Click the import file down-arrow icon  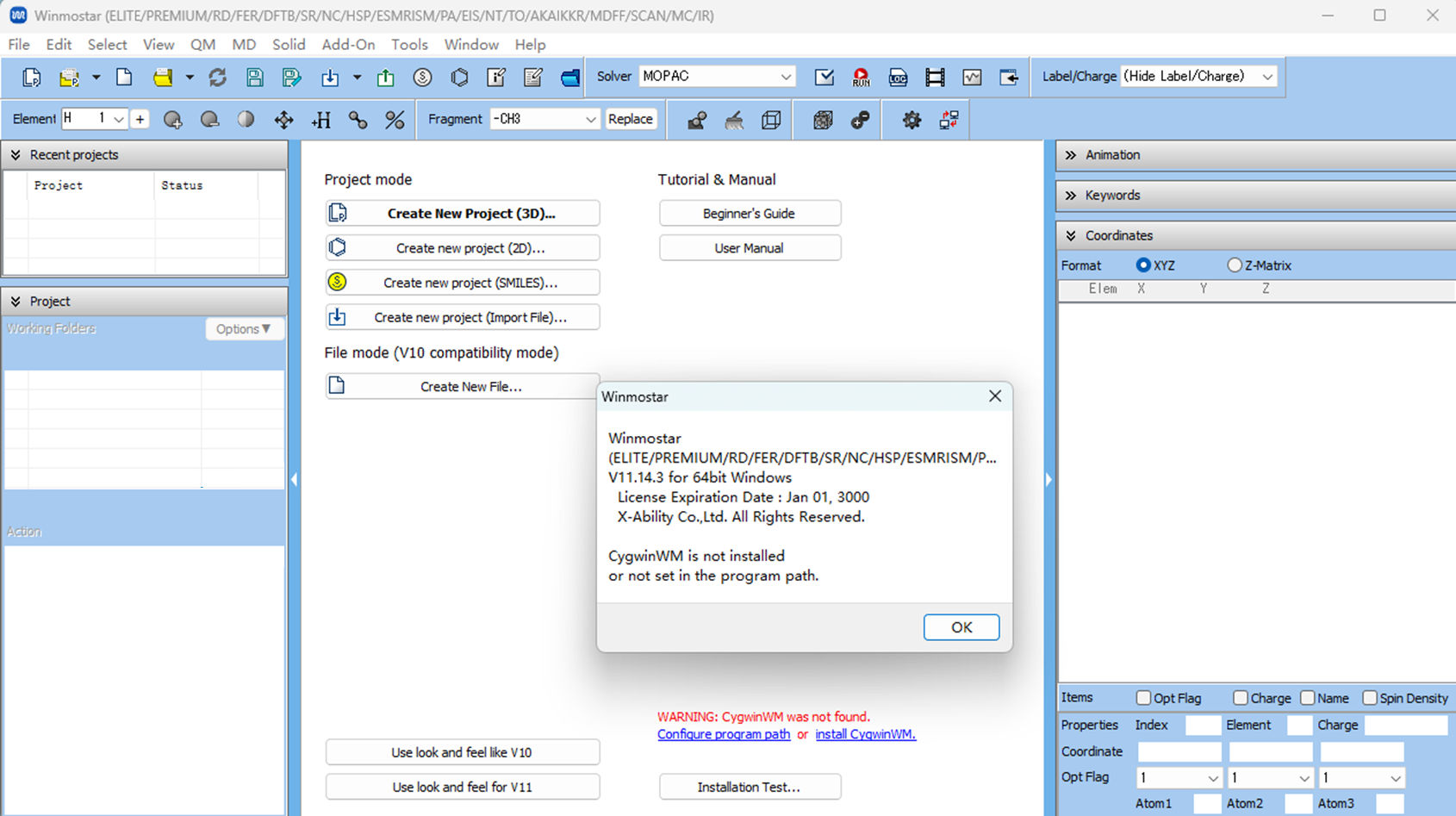click(x=330, y=78)
